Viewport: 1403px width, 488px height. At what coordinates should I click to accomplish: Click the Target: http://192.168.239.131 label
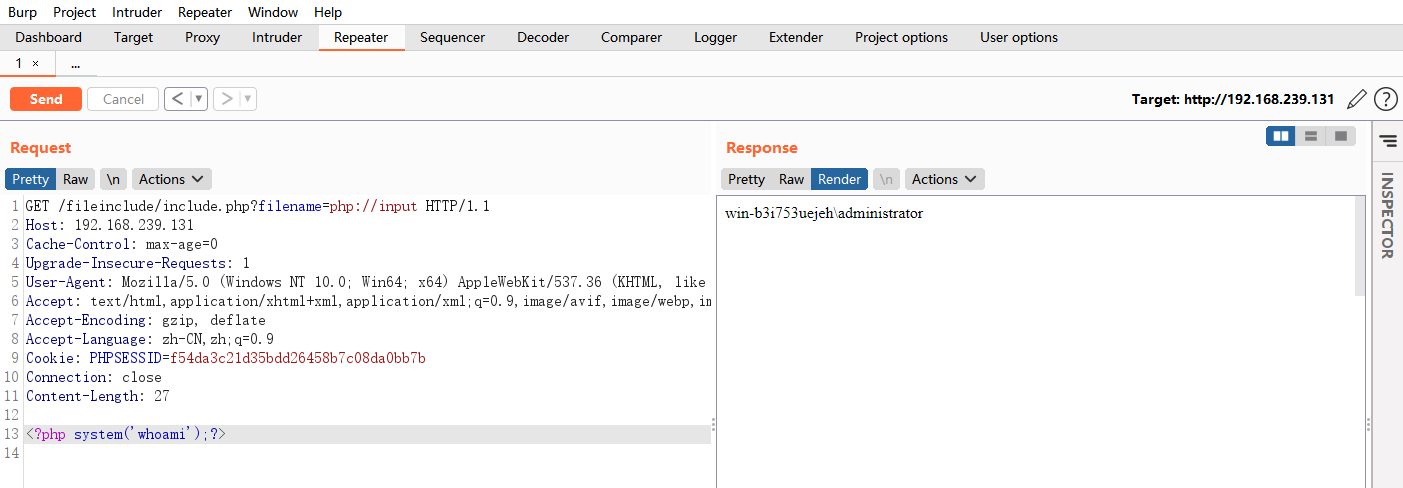pyautogui.click(x=1233, y=99)
